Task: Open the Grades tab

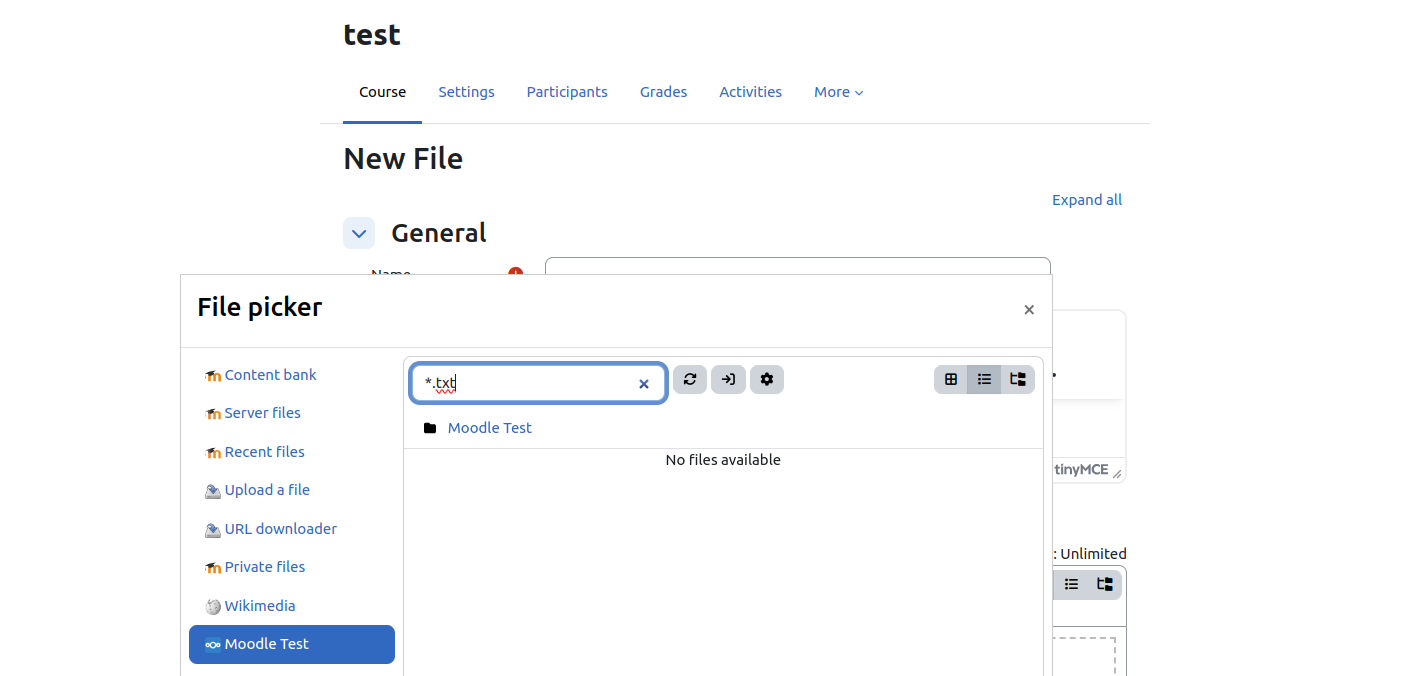Action: (663, 92)
